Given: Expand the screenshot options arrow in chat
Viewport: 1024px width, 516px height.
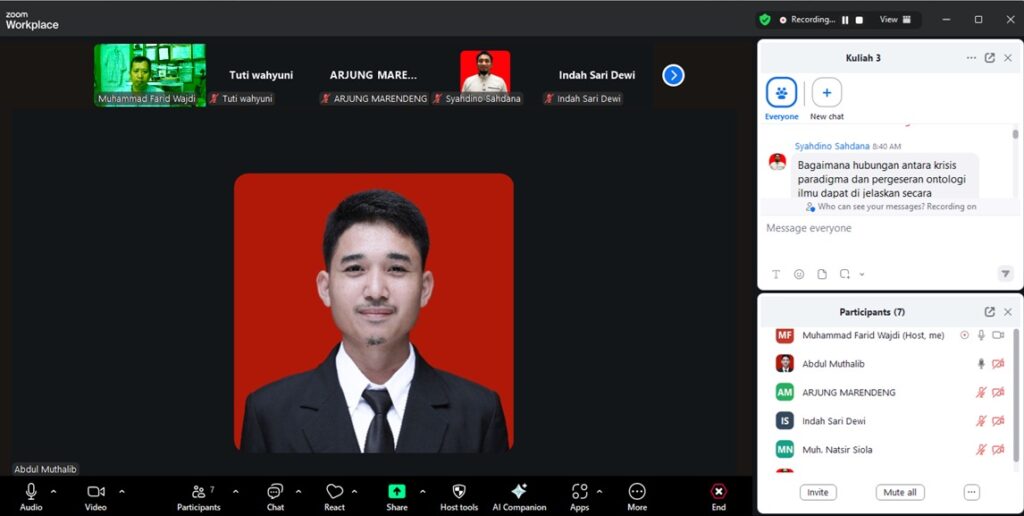Looking at the screenshot, I should click(x=861, y=274).
